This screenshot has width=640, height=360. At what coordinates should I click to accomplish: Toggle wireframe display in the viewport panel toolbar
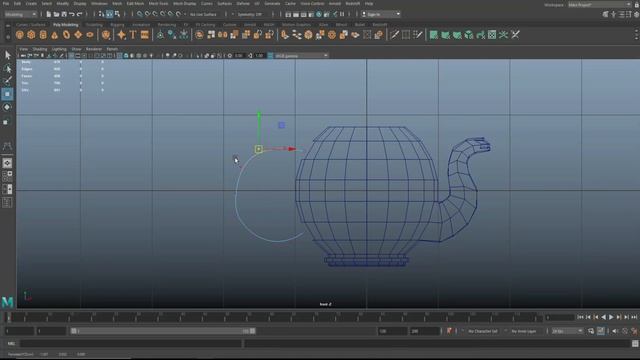point(119,56)
